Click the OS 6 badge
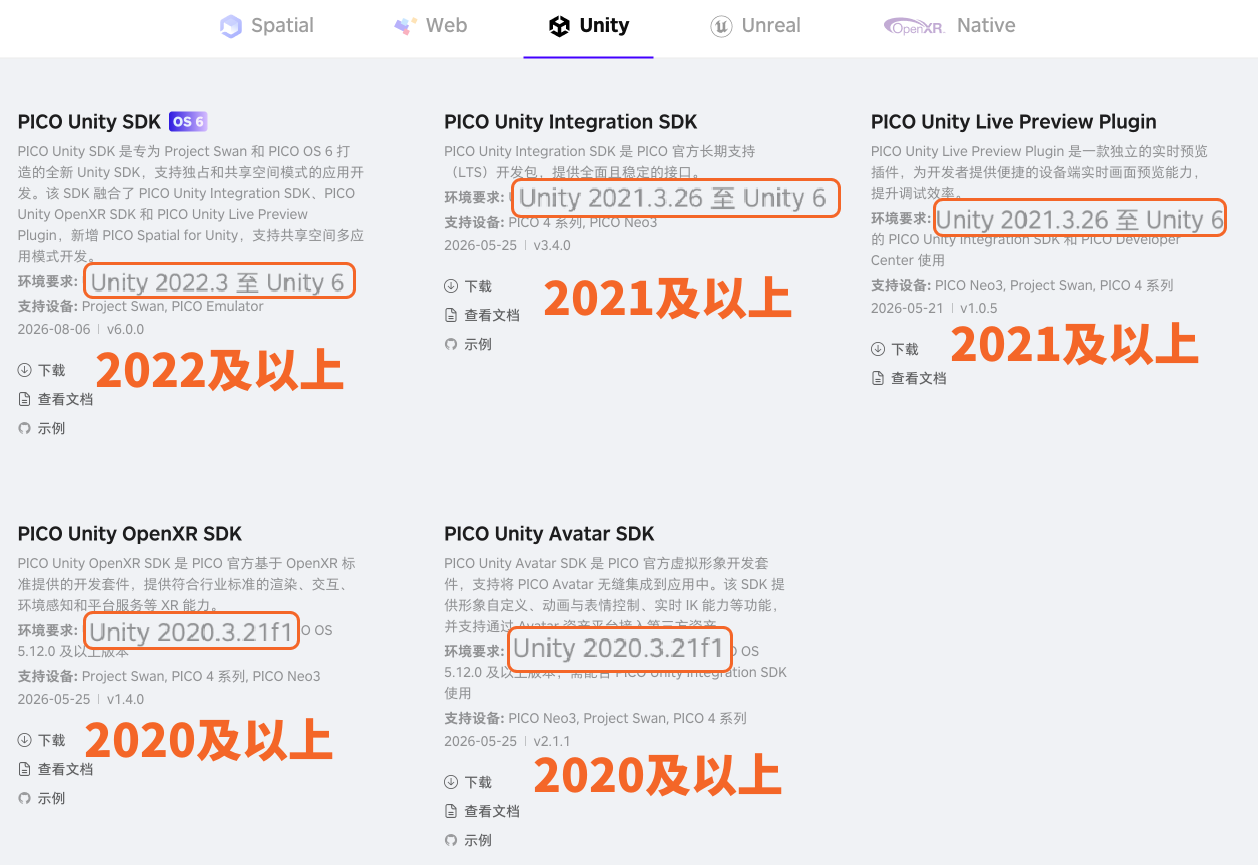Viewport: 1258px width, 865px height. click(188, 122)
